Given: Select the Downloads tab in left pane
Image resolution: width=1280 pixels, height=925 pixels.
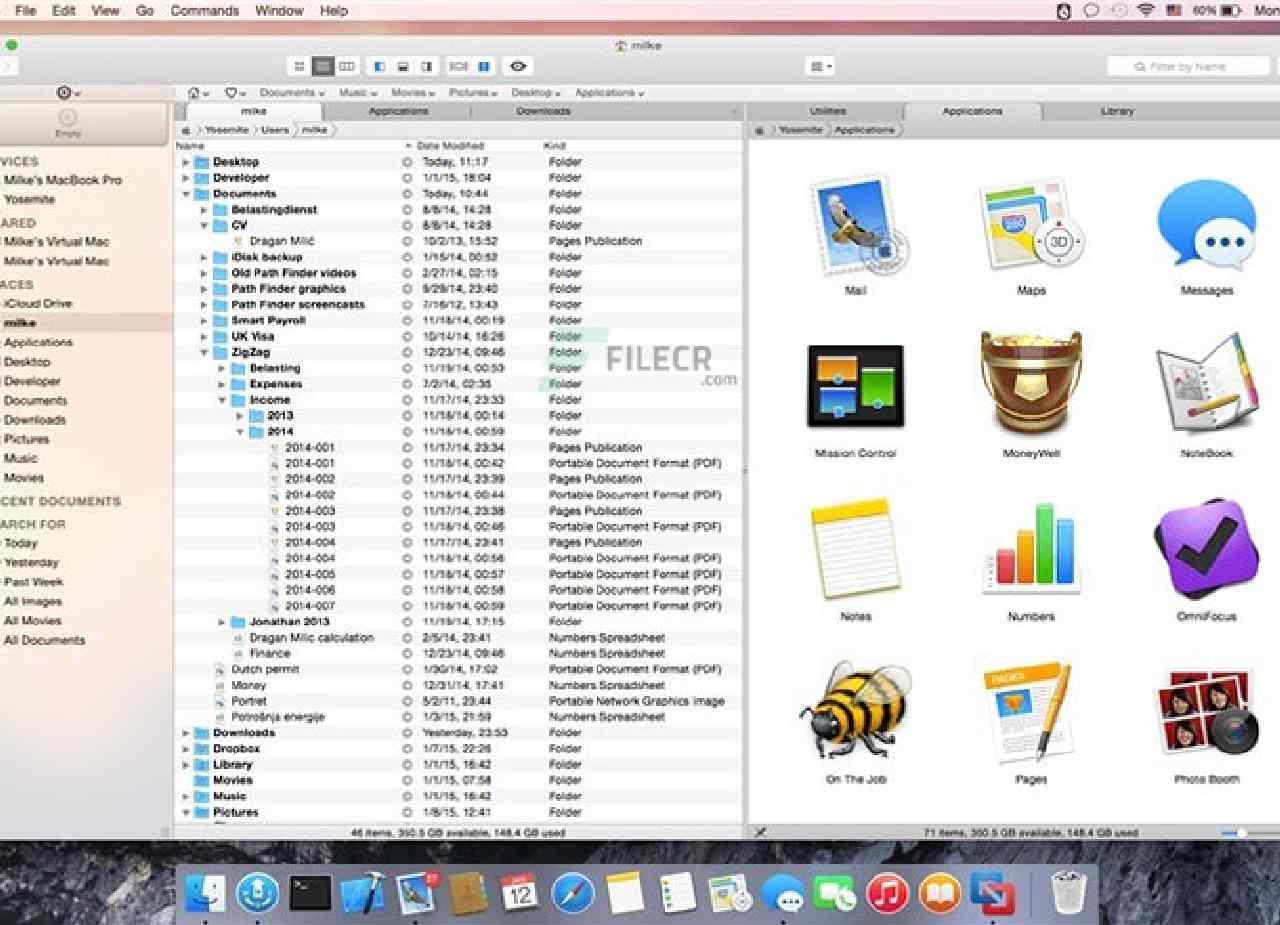Looking at the screenshot, I should (543, 111).
